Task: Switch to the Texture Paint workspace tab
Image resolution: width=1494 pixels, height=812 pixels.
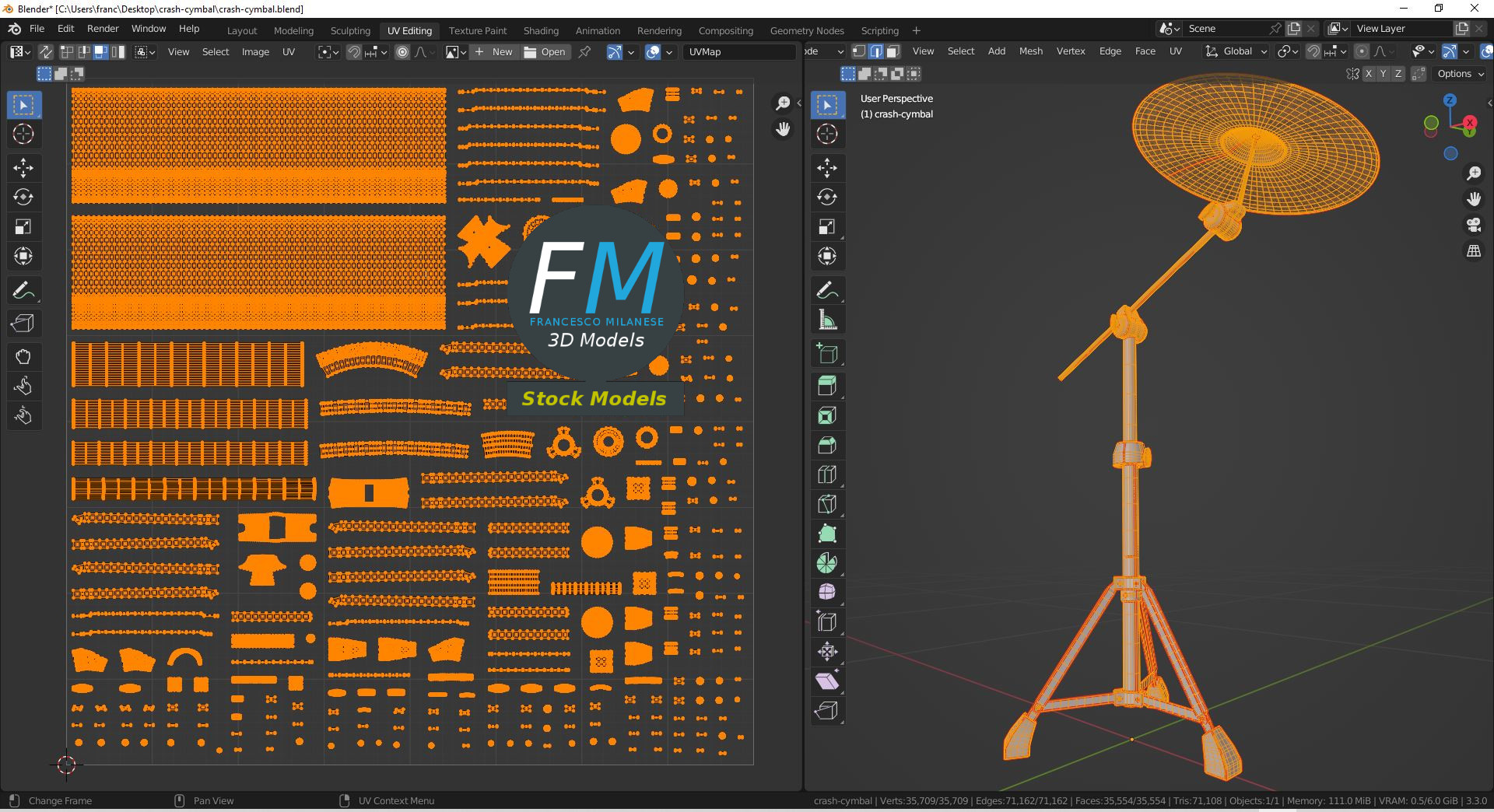Action: (x=478, y=31)
